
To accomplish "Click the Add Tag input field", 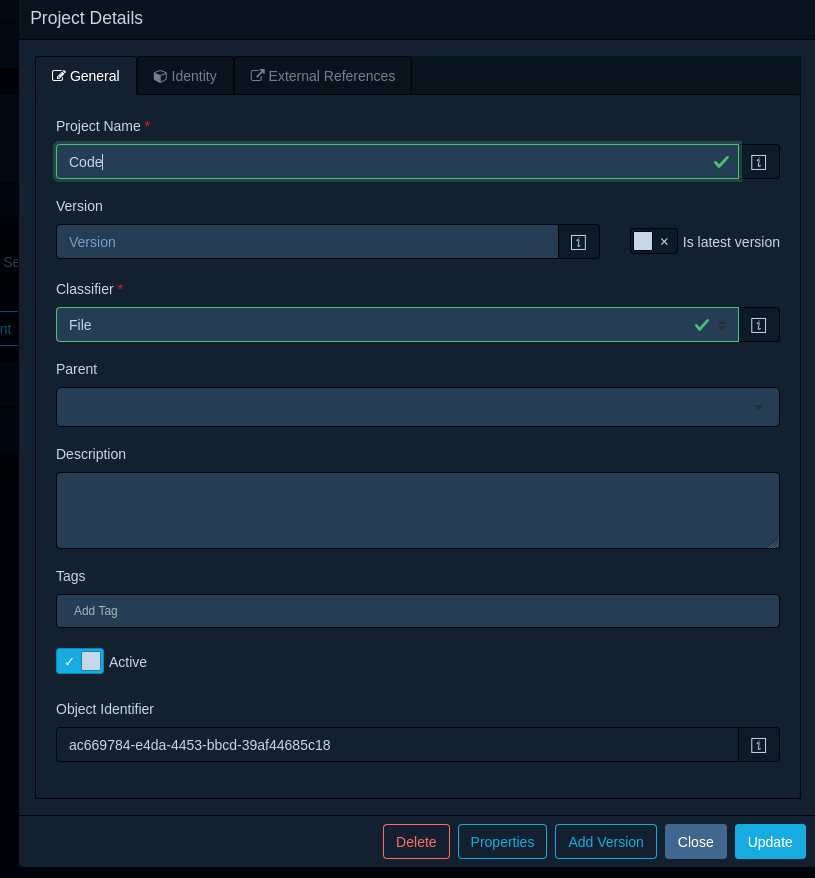I will point(418,610).
